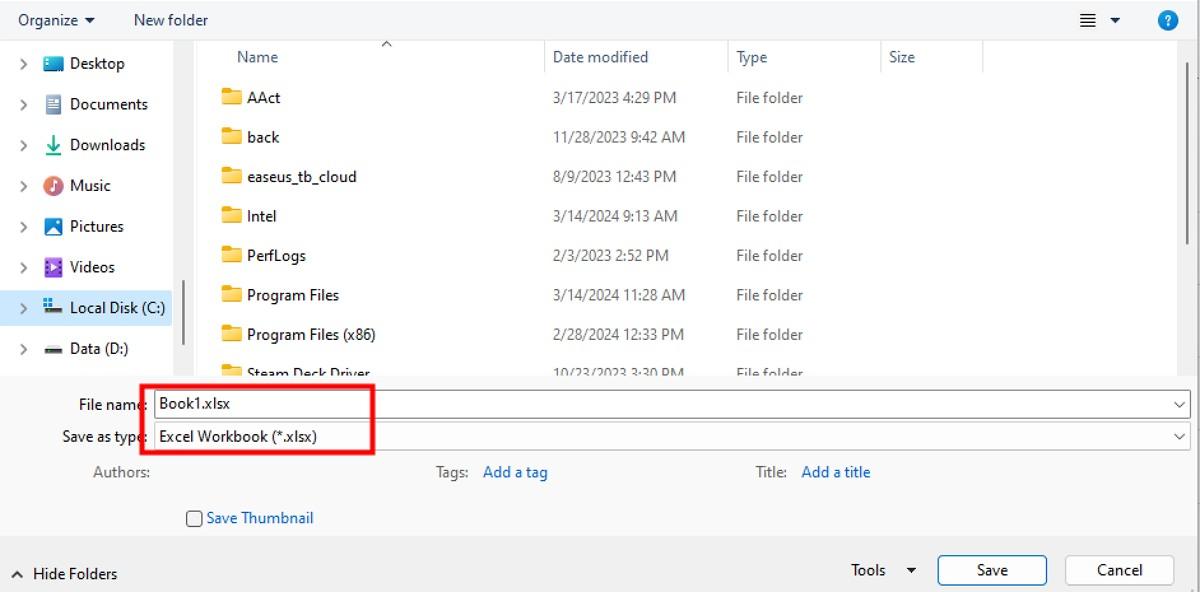Screen dimensions: 1200x592
Task: Click the Save button
Action: point(991,569)
